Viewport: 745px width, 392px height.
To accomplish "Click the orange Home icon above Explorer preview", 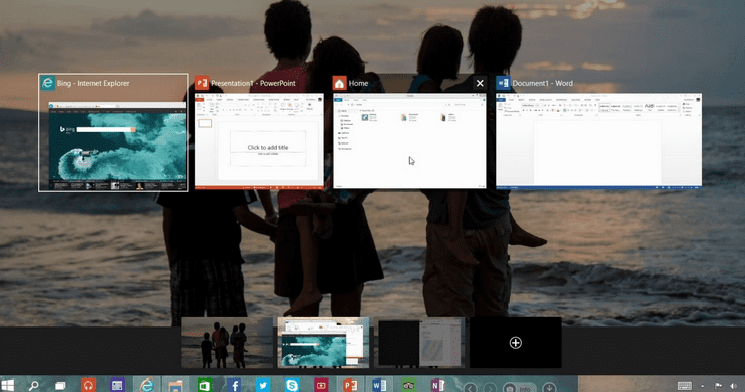I will [x=339, y=83].
